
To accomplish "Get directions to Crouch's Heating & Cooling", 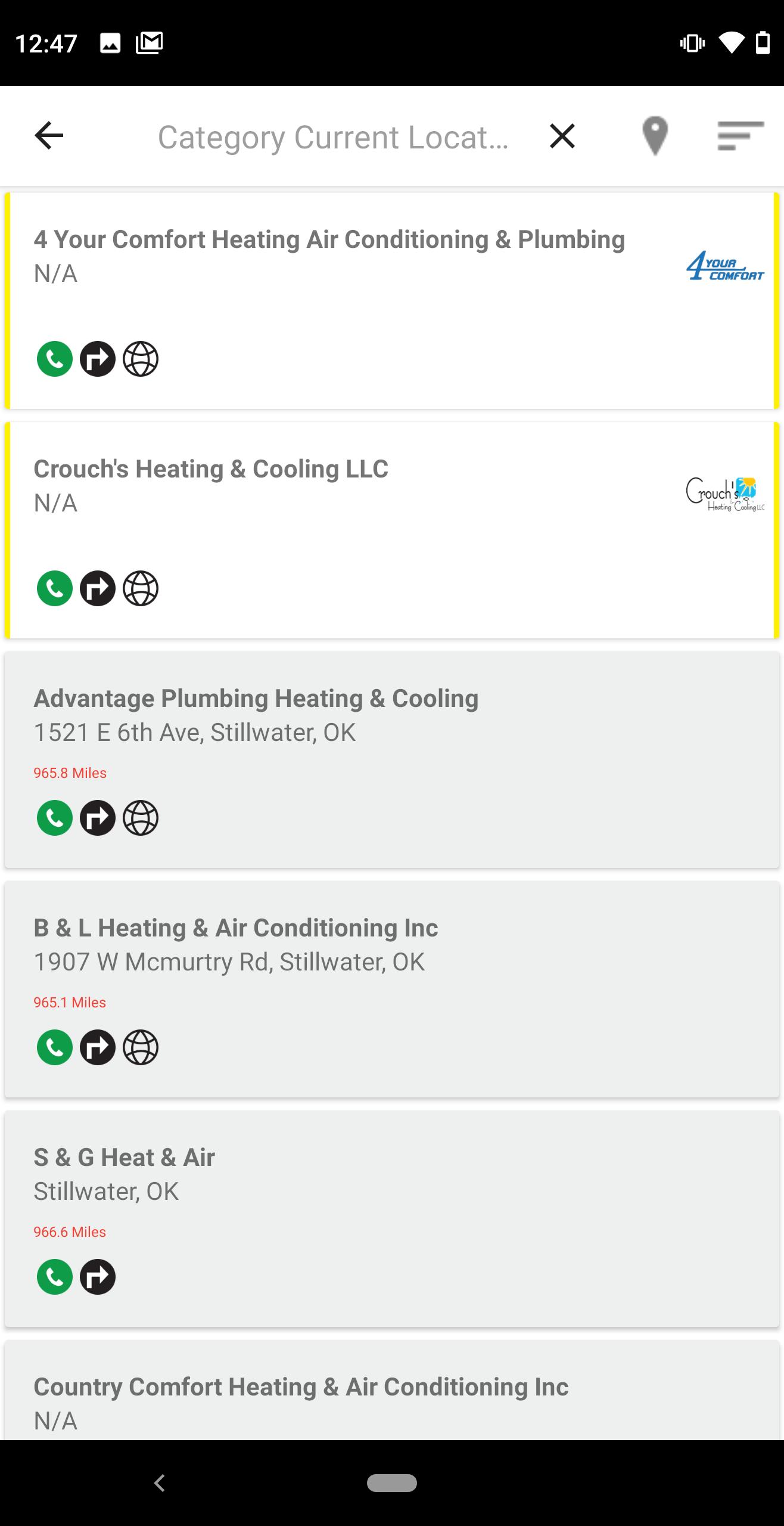I will [x=98, y=588].
